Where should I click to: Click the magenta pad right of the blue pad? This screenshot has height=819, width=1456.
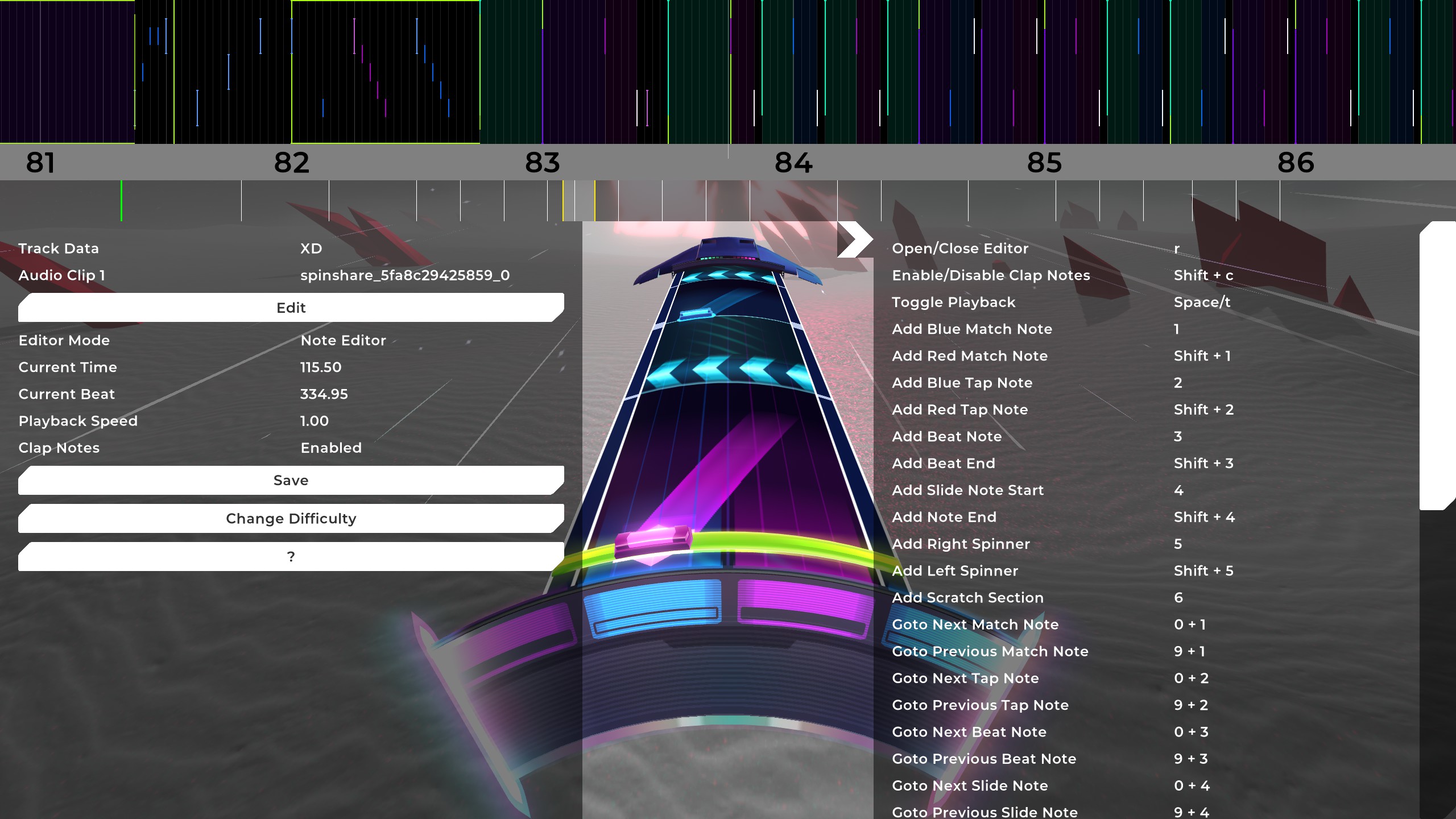805,609
